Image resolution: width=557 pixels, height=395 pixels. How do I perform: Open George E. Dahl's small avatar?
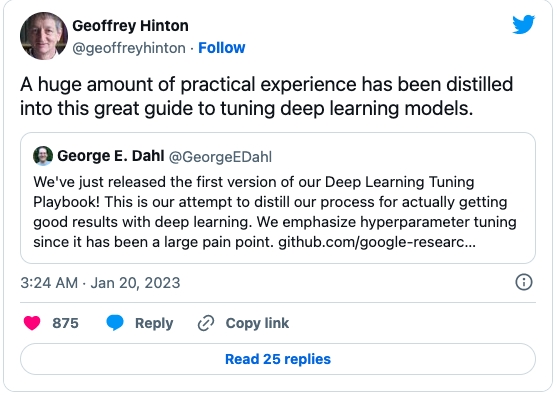click(43, 156)
